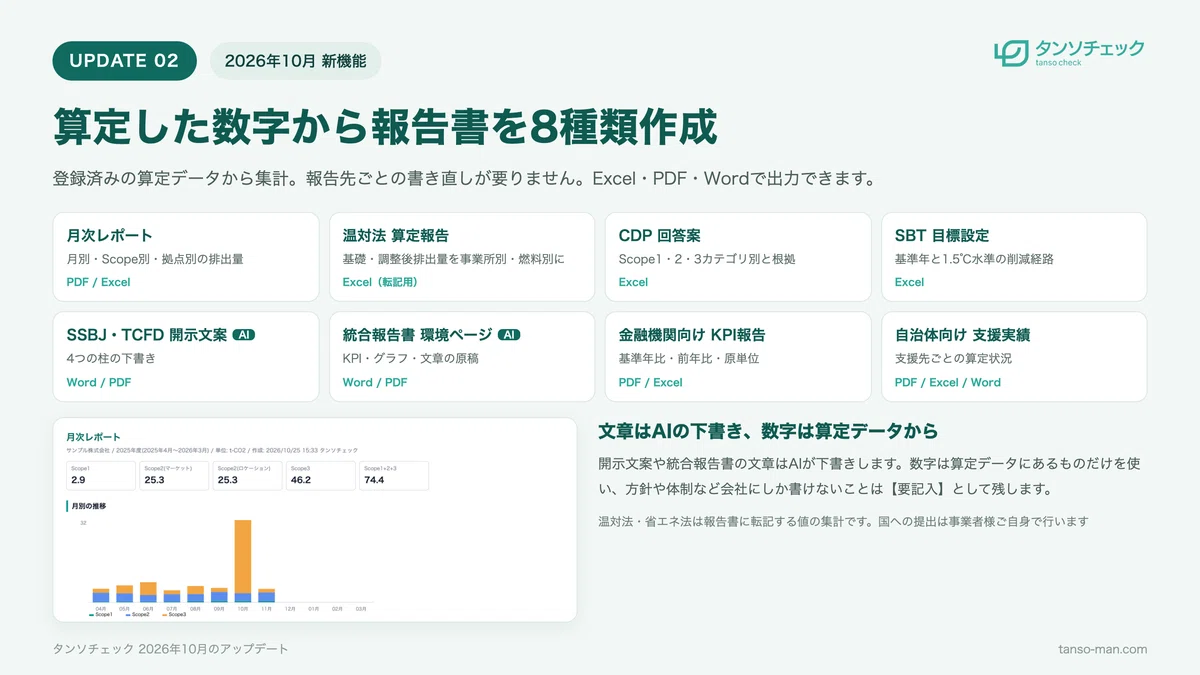Open the SBT 目標設定 card
This screenshot has width=1200, height=675.
pos(1014,257)
